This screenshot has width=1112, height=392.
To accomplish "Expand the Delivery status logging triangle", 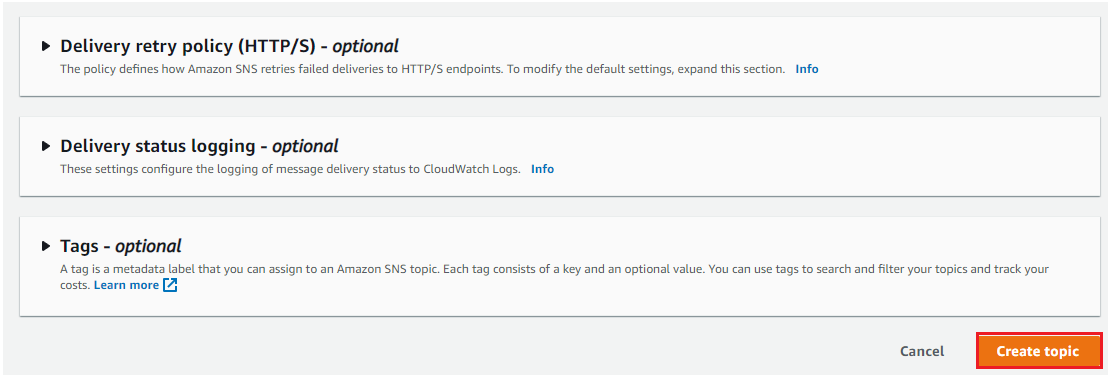I will (46, 146).
